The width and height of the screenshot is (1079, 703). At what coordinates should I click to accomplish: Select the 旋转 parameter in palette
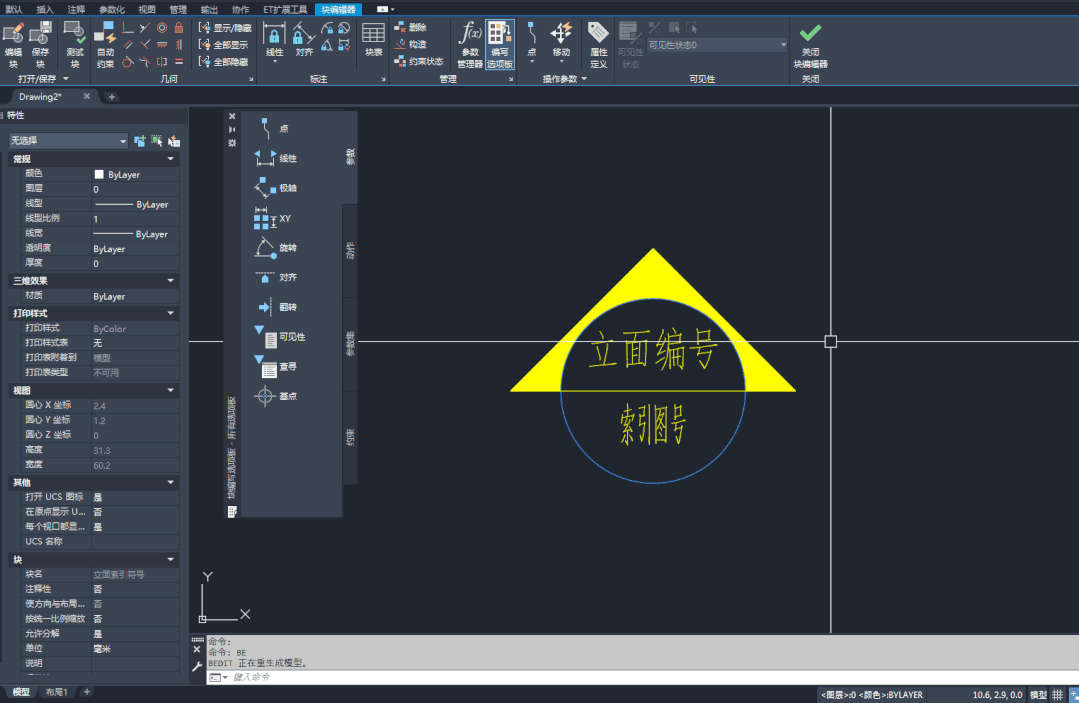click(x=276, y=248)
